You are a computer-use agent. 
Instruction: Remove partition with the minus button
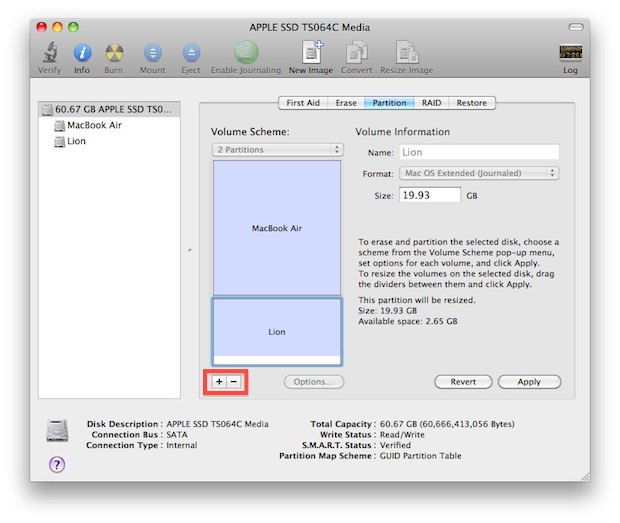click(x=234, y=382)
